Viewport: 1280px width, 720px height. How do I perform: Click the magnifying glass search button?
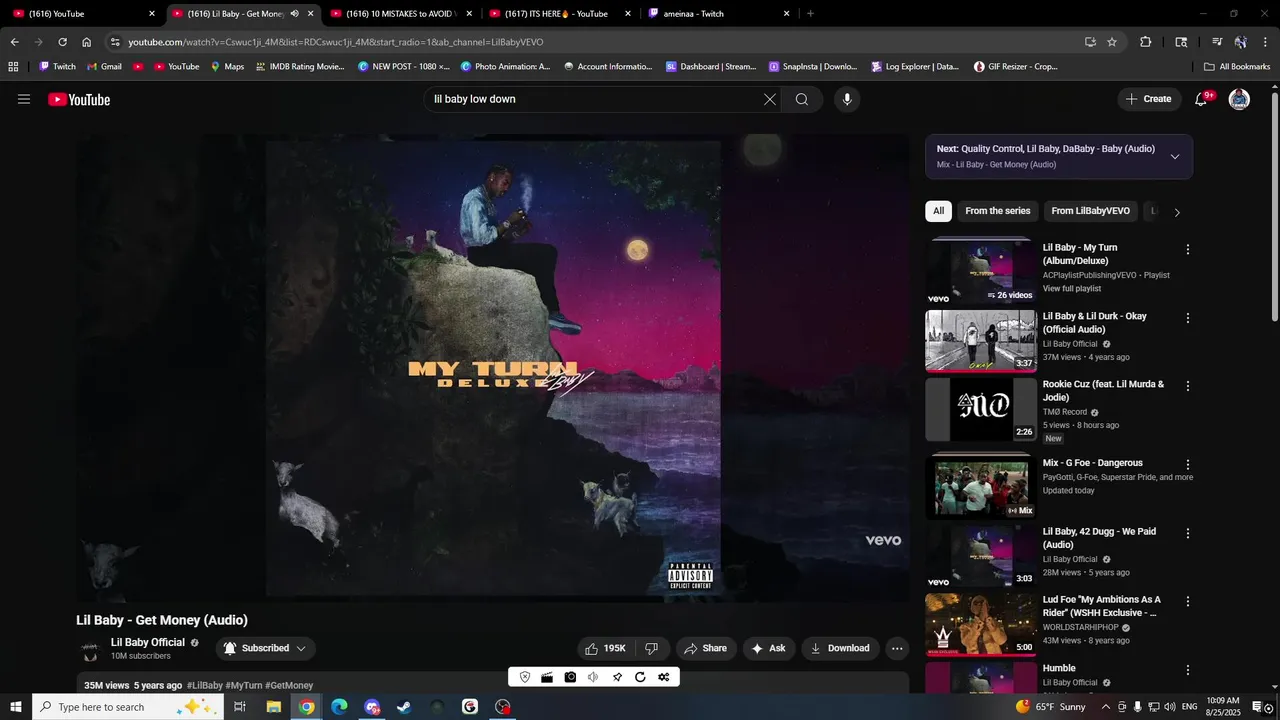click(x=802, y=99)
